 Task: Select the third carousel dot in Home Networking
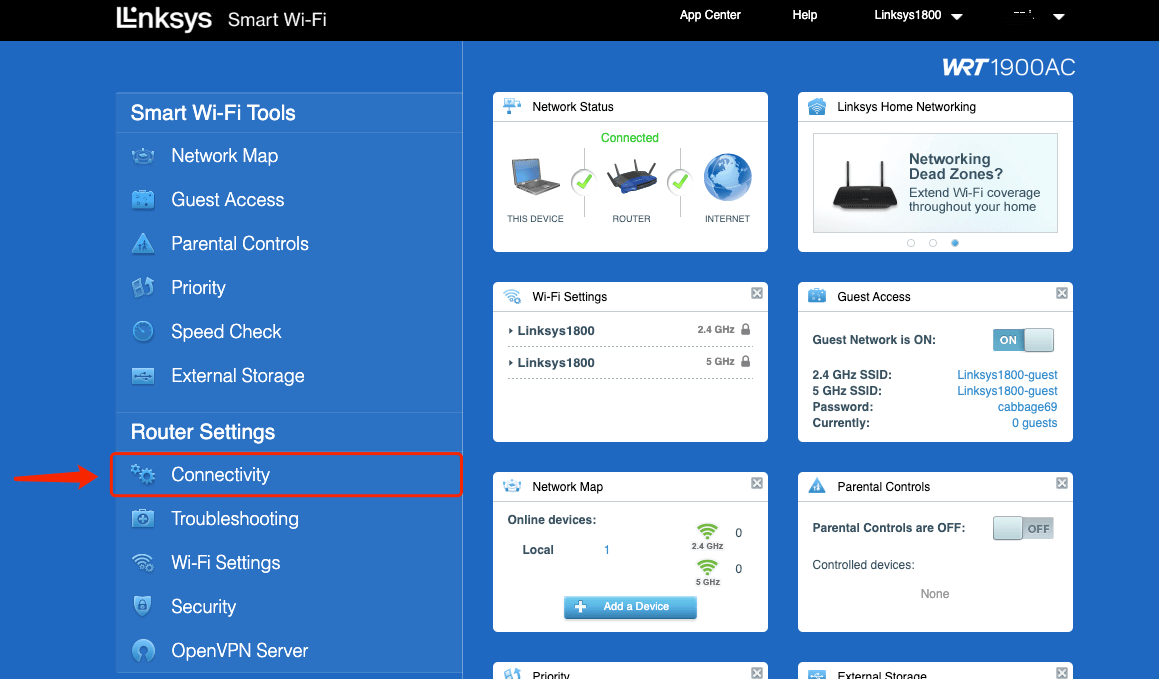955,243
